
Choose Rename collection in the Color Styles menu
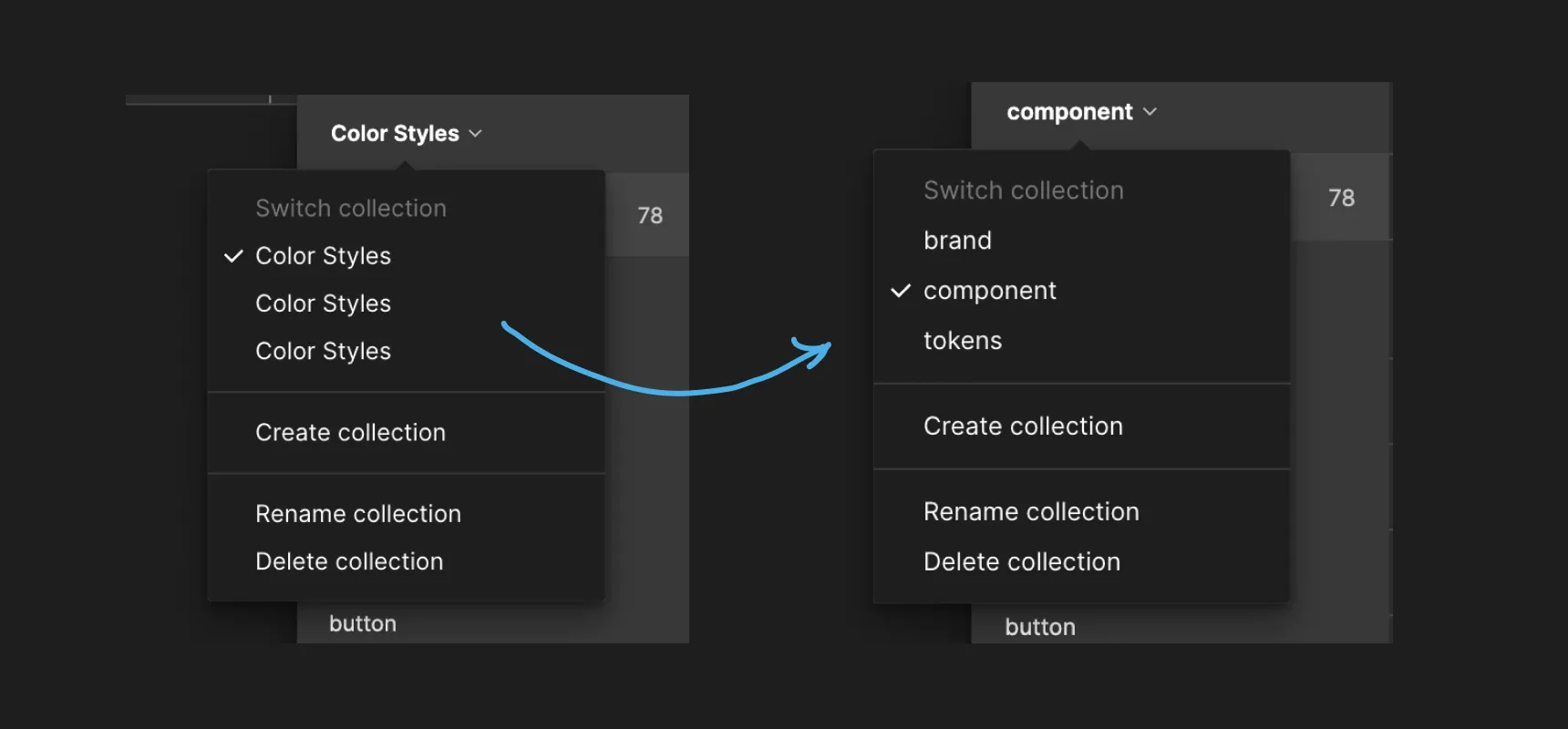(x=357, y=514)
